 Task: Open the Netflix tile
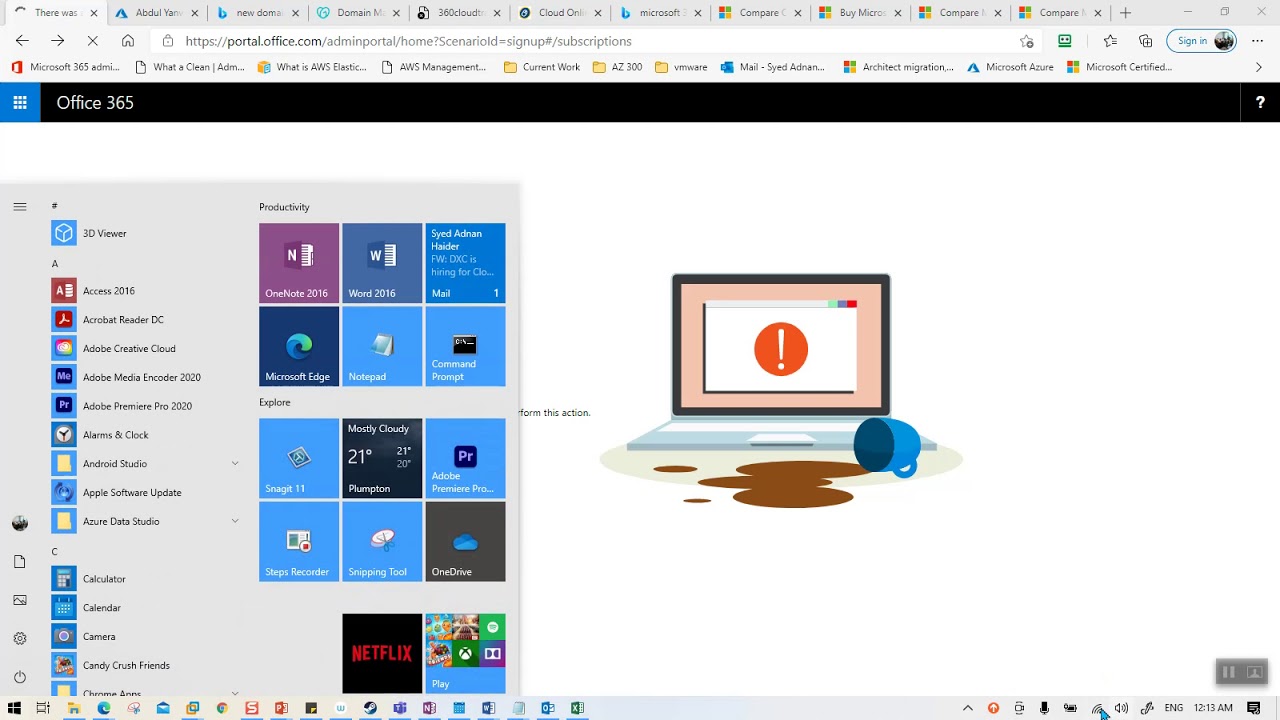point(382,653)
